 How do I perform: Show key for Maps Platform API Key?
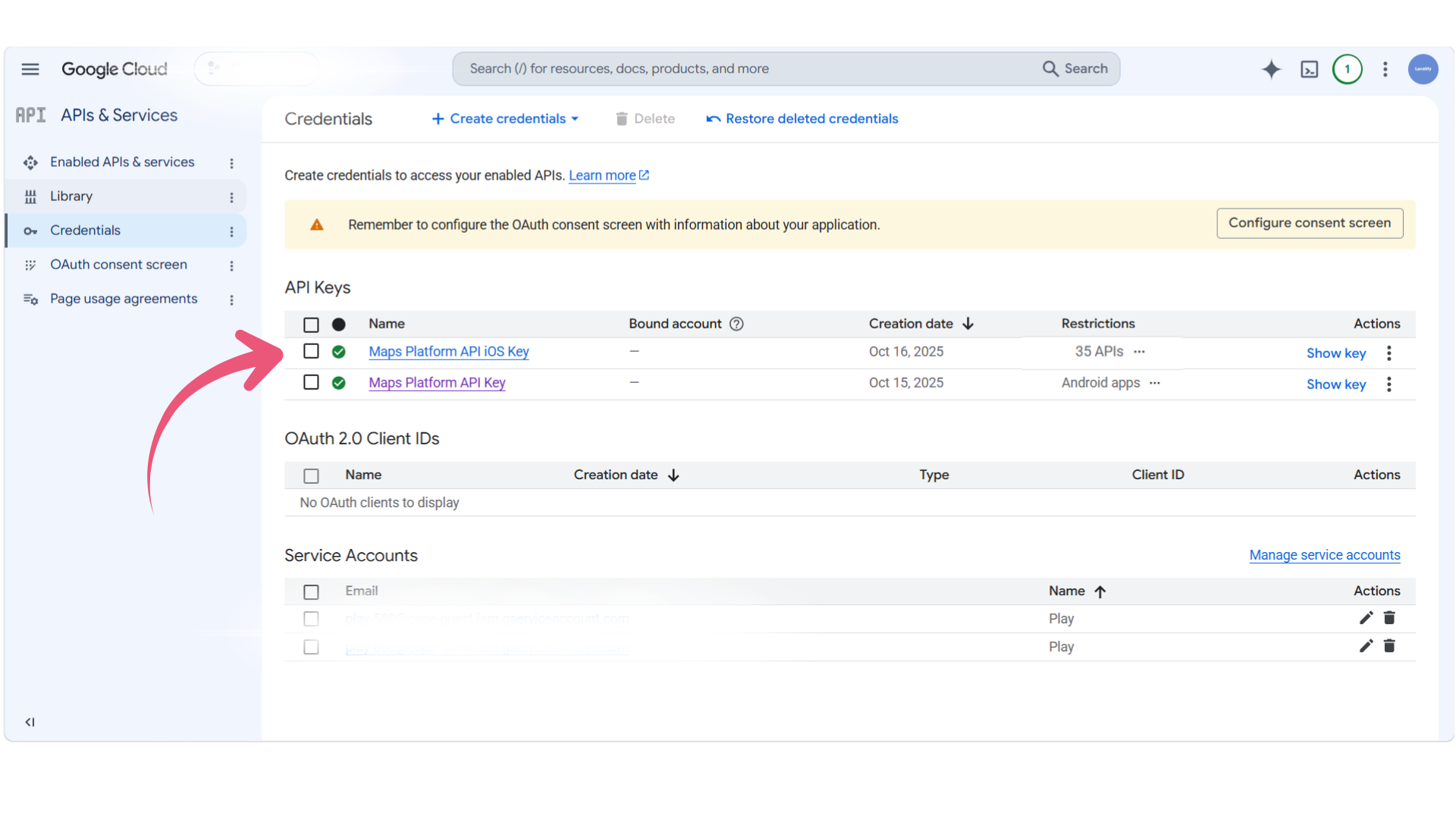pos(1335,384)
